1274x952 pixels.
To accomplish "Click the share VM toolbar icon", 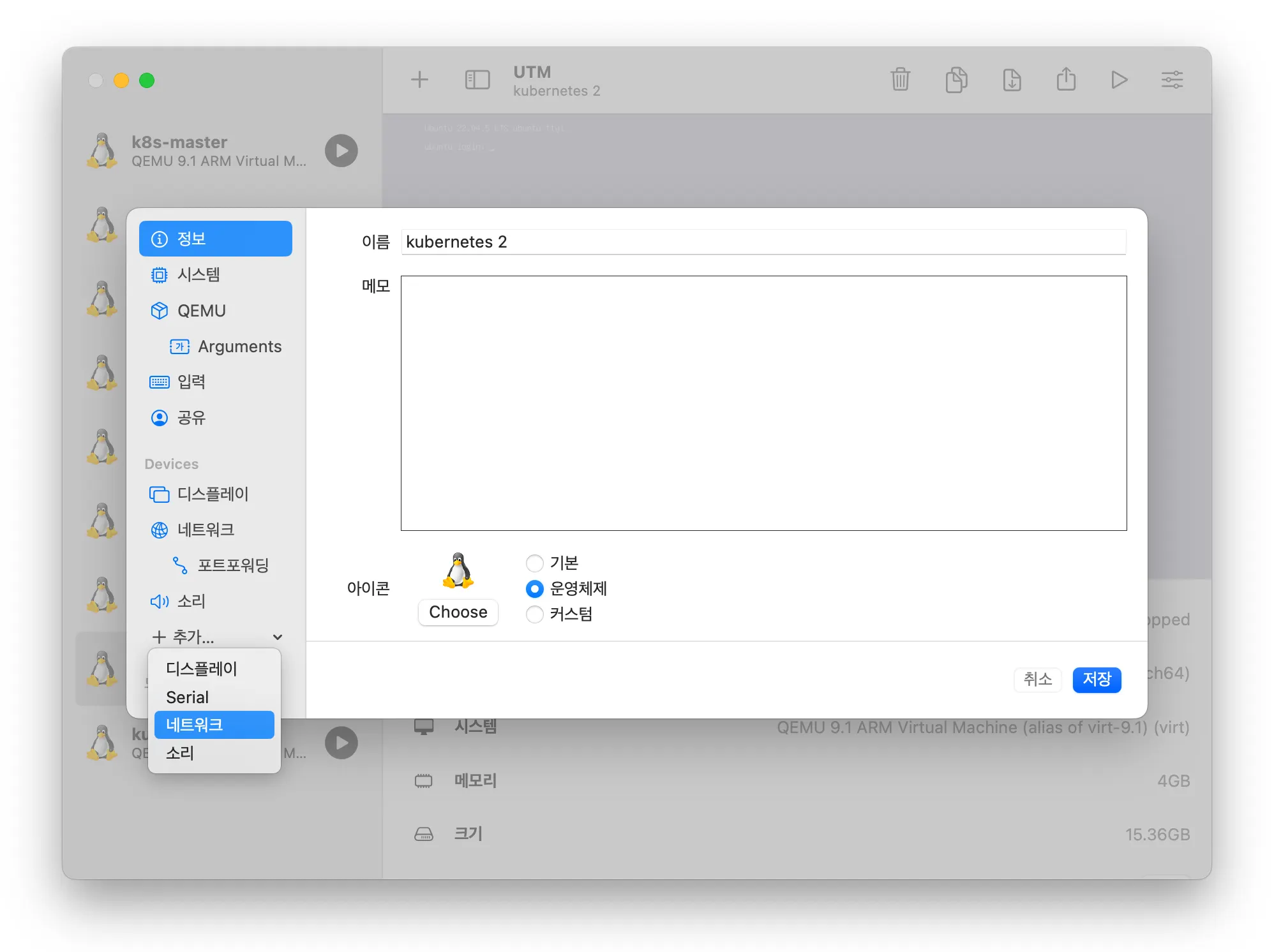I will [1065, 80].
